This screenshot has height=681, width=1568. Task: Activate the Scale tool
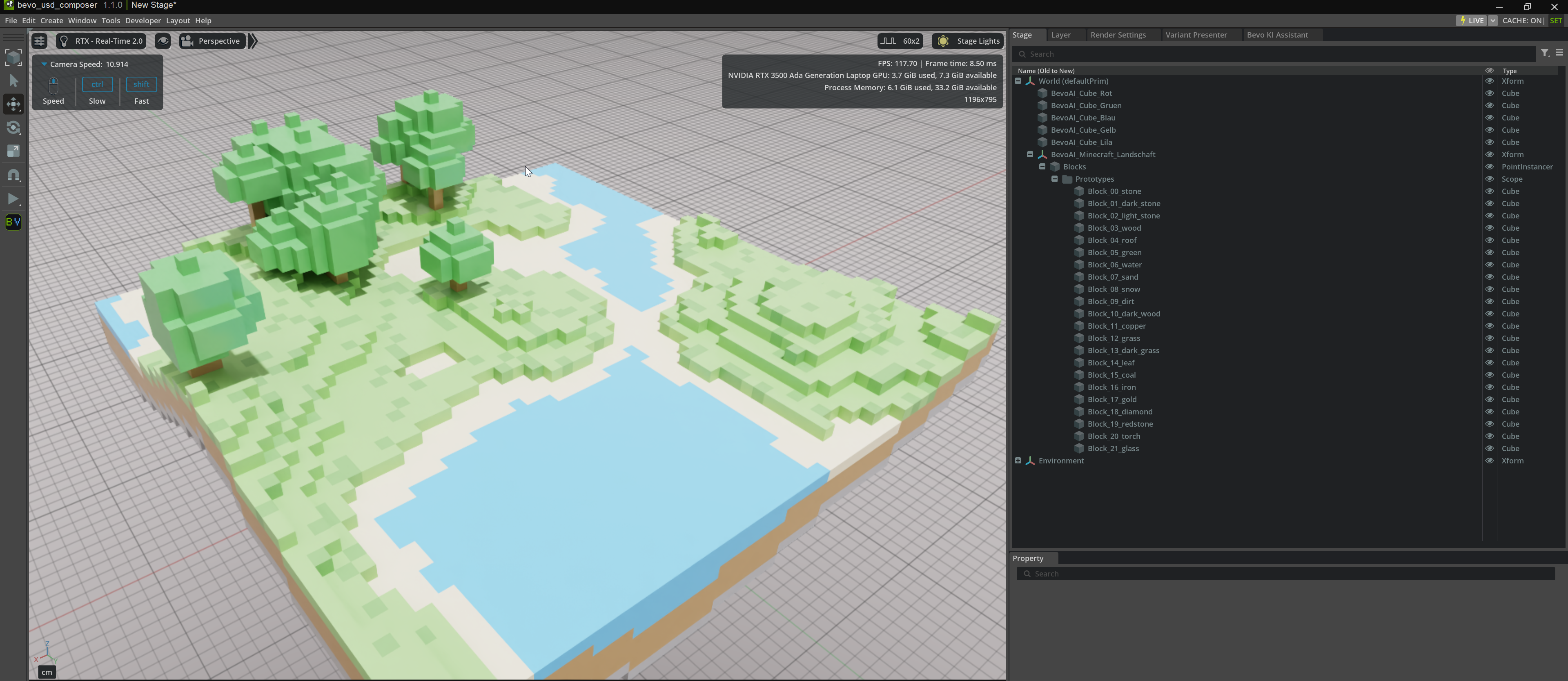[13, 151]
